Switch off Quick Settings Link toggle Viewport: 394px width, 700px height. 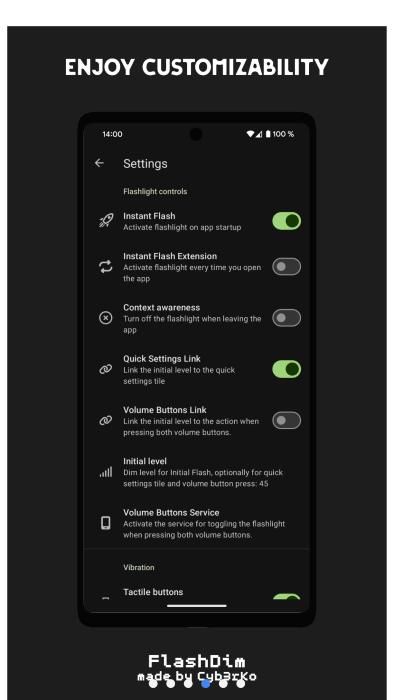click(x=286, y=369)
